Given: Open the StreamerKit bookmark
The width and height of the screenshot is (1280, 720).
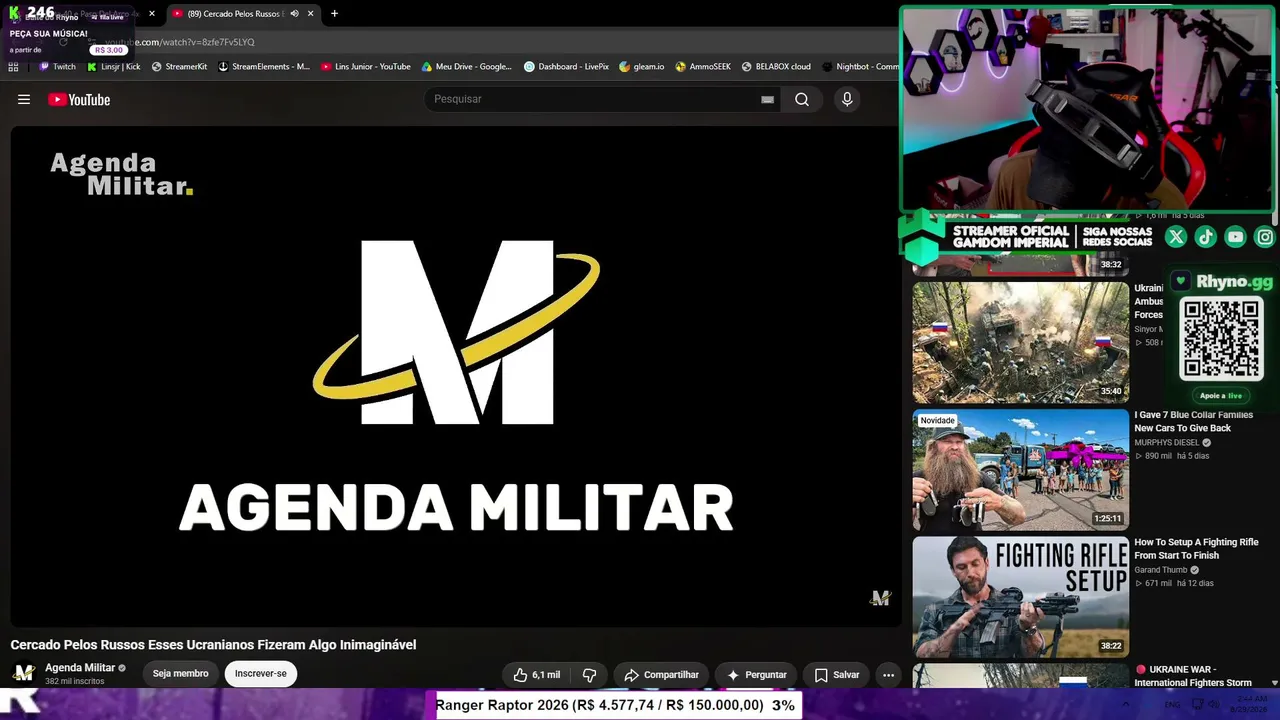Looking at the screenshot, I should coord(179,67).
